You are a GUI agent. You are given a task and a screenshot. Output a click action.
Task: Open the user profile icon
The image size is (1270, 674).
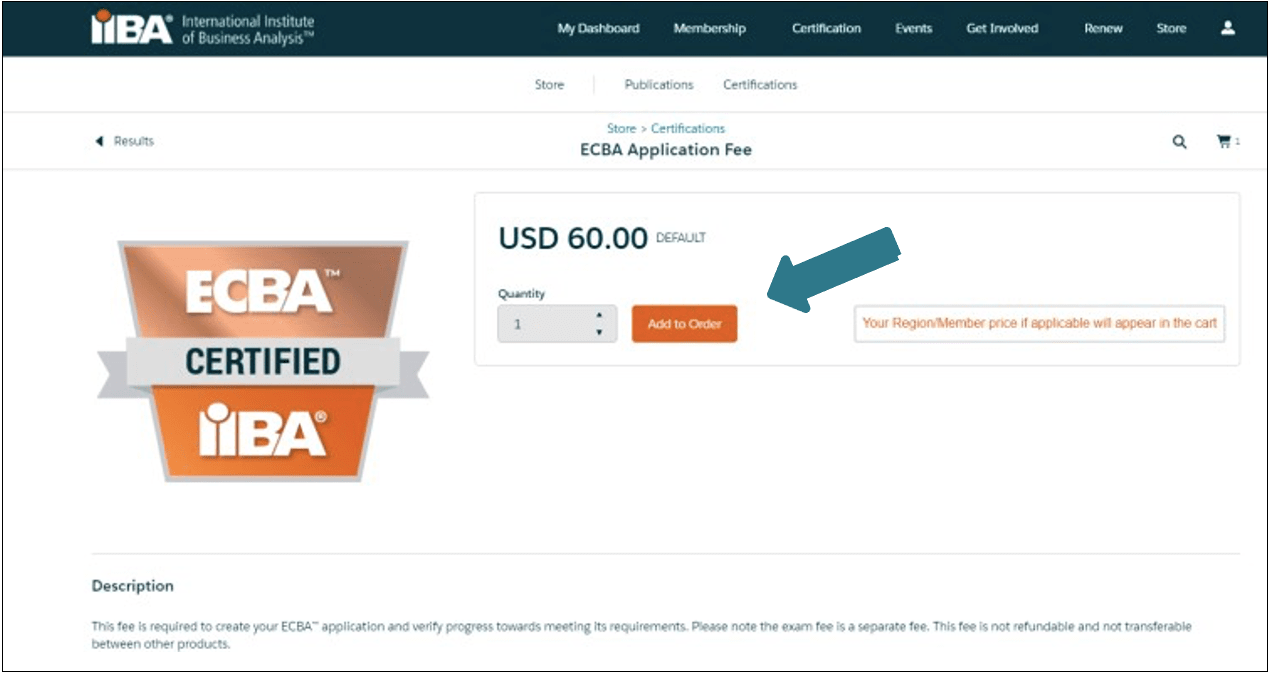click(1227, 28)
